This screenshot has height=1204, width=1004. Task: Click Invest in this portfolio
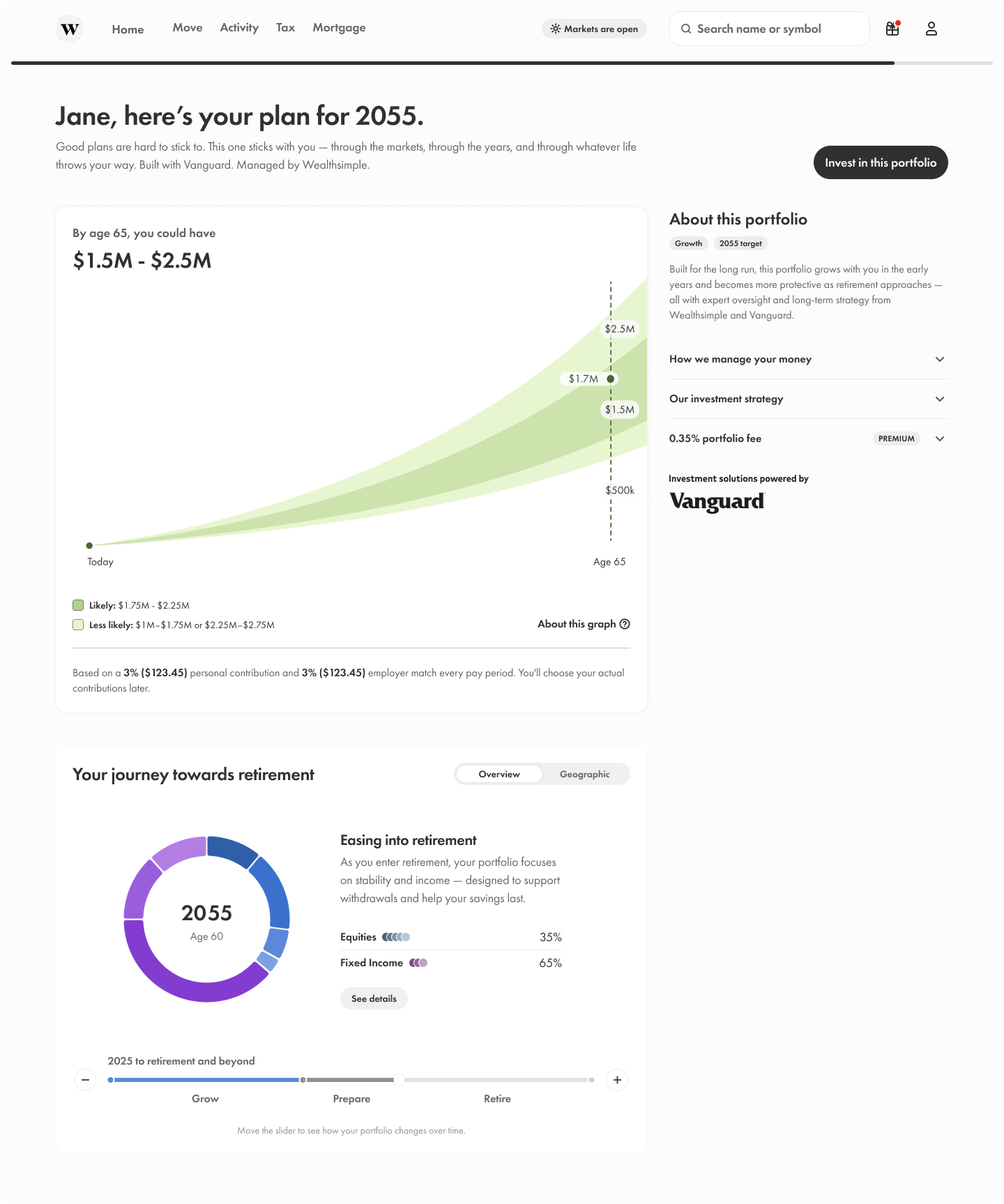pyautogui.click(x=881, y=162)
